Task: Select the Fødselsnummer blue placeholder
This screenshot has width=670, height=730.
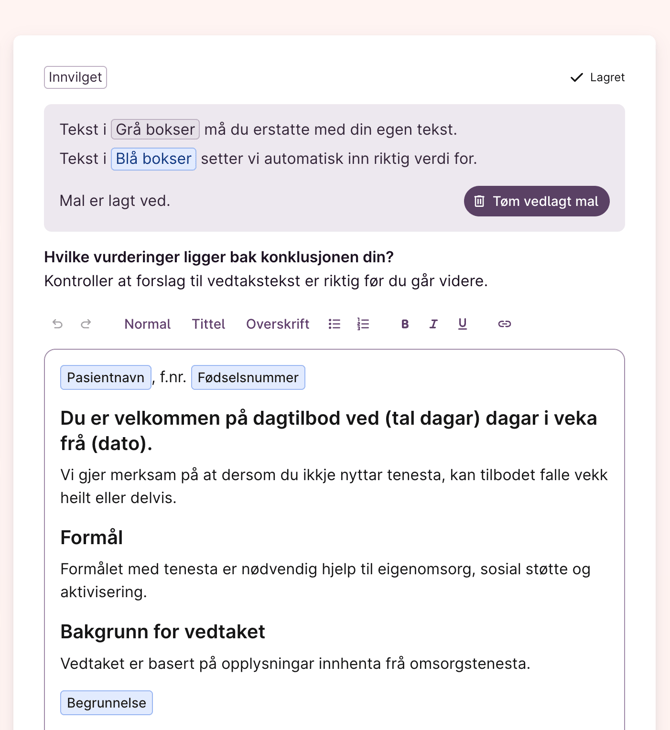Action: point(248,377)
